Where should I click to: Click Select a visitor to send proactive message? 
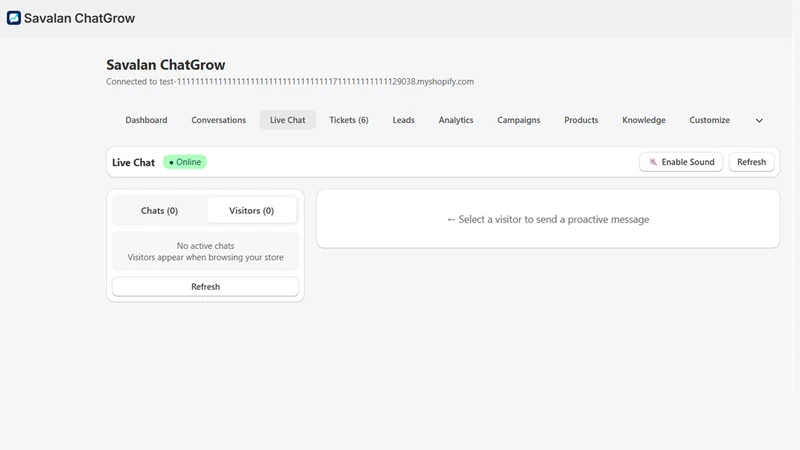(548, 219)
